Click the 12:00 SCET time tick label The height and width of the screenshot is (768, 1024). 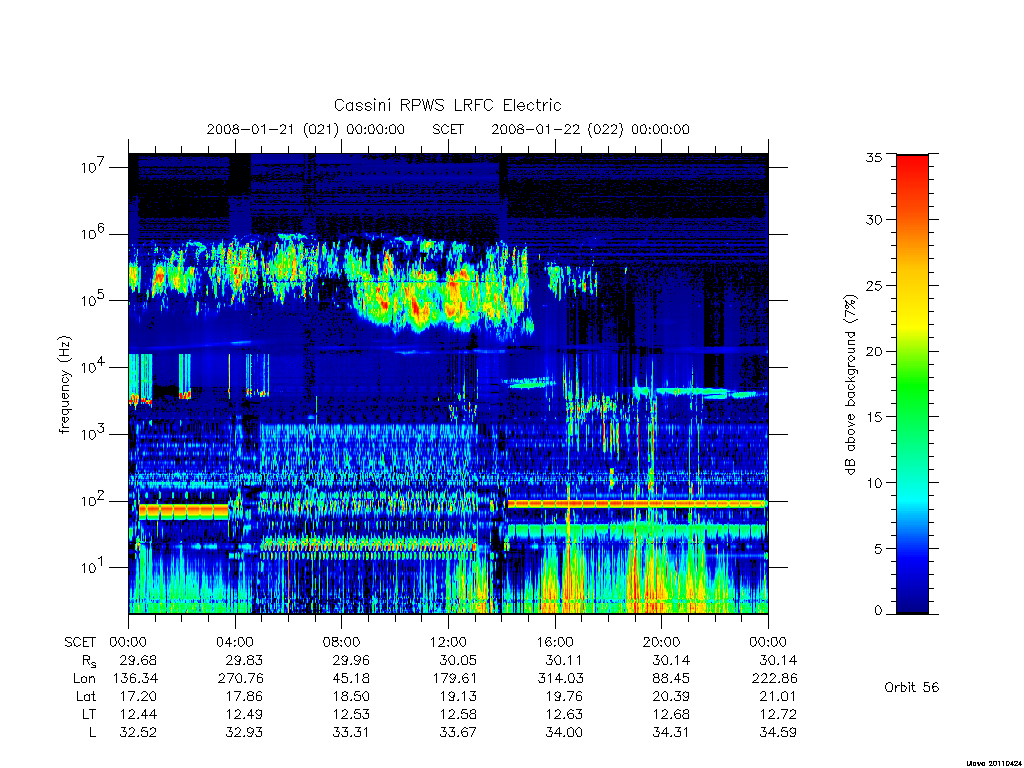[448, 642]
